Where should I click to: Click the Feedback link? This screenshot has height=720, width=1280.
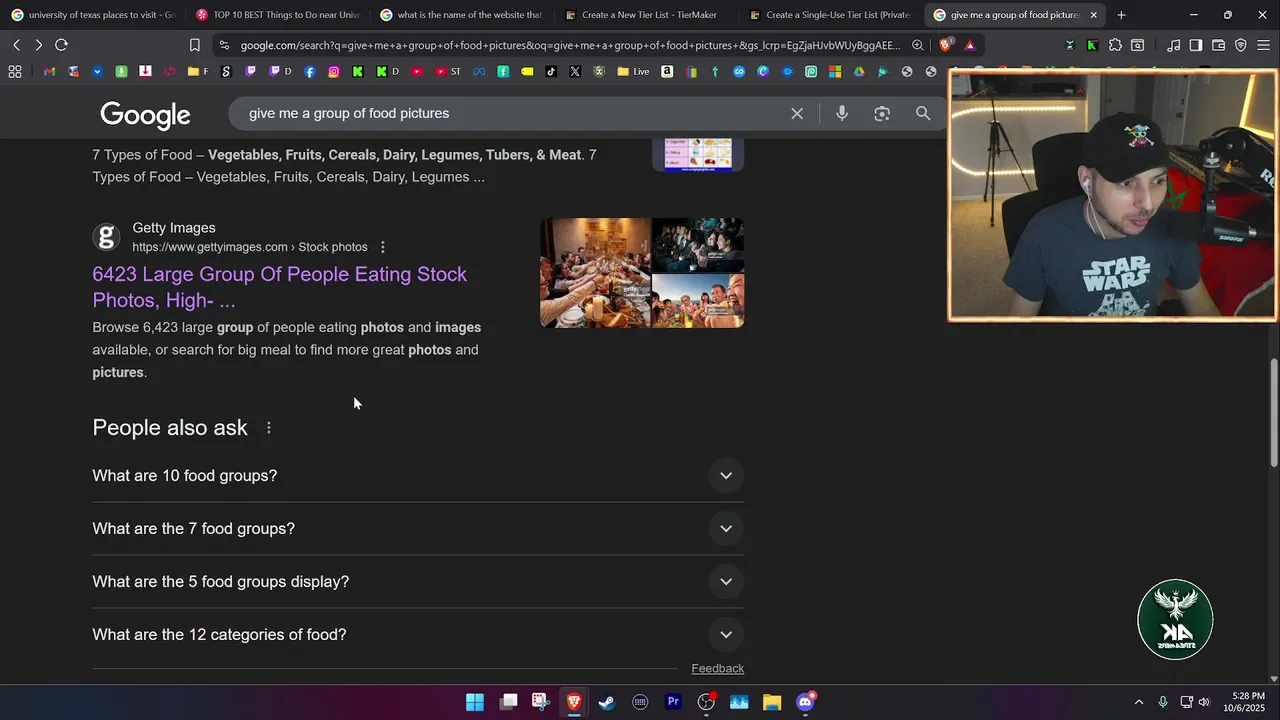pos(717,668)
